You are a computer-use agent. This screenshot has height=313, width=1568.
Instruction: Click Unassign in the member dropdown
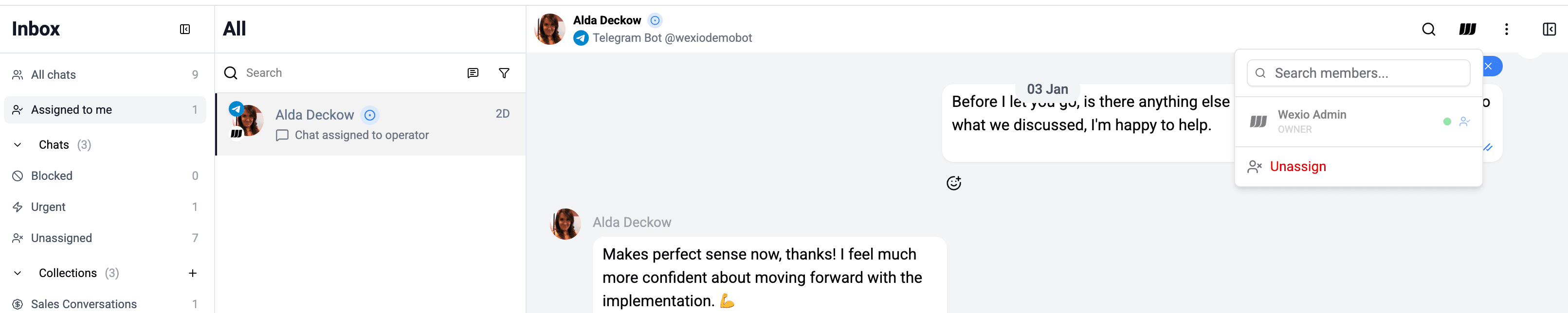[1297, 167]
